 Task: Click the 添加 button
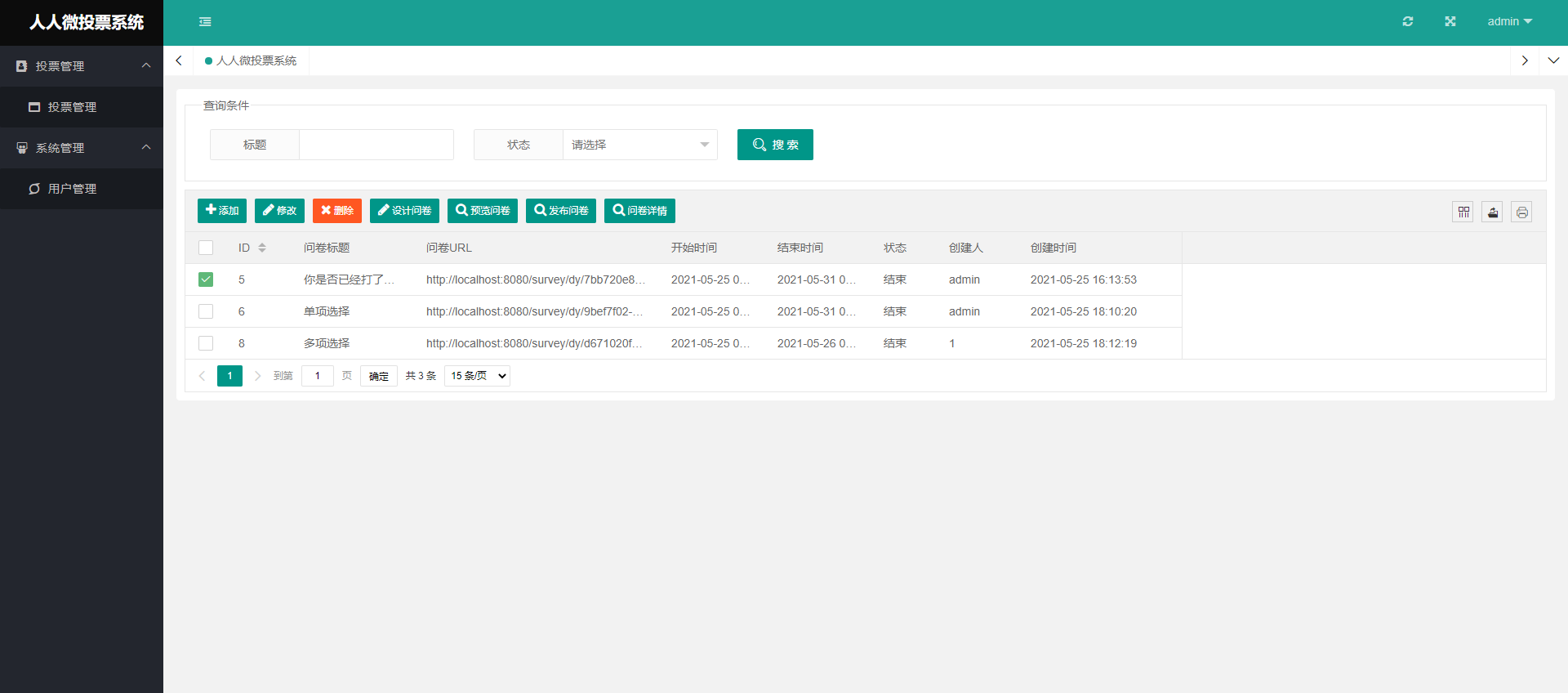click(x=222, y=211)
